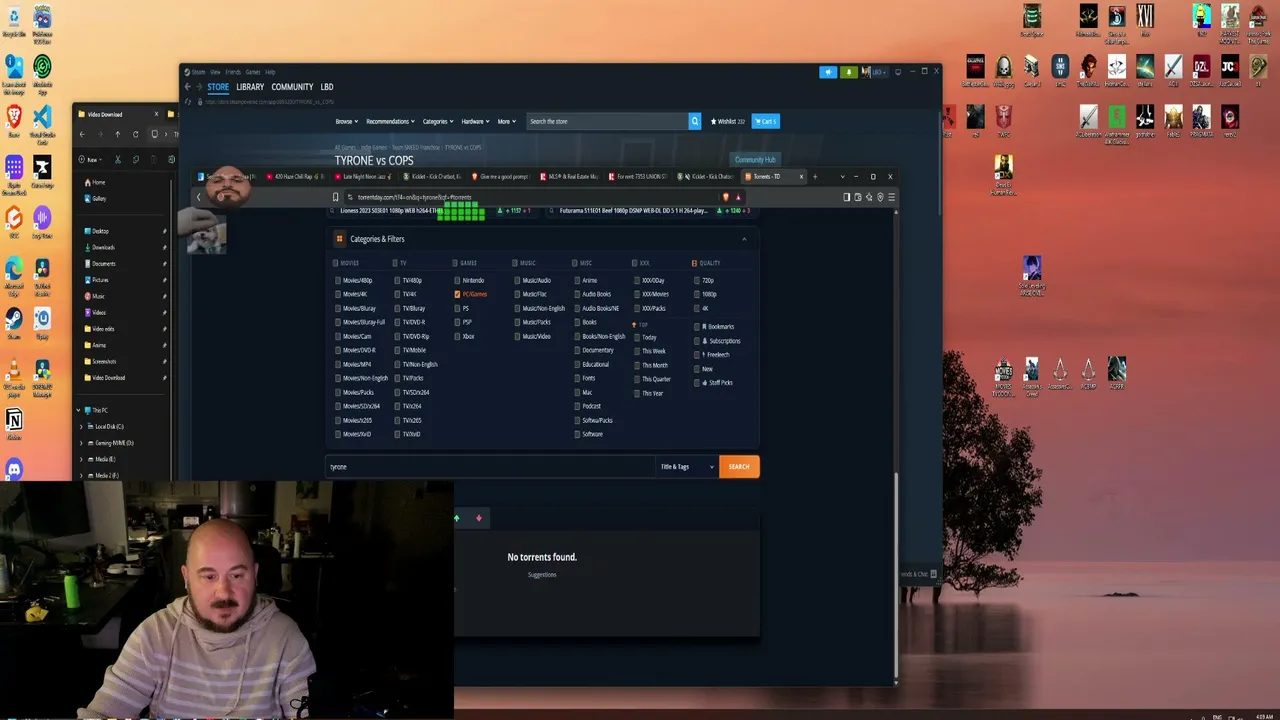The width and height of the screenshot is (1280, 720).
Task: Switch to Steam LIBRARY tab
Action: (x=250, y=87)
